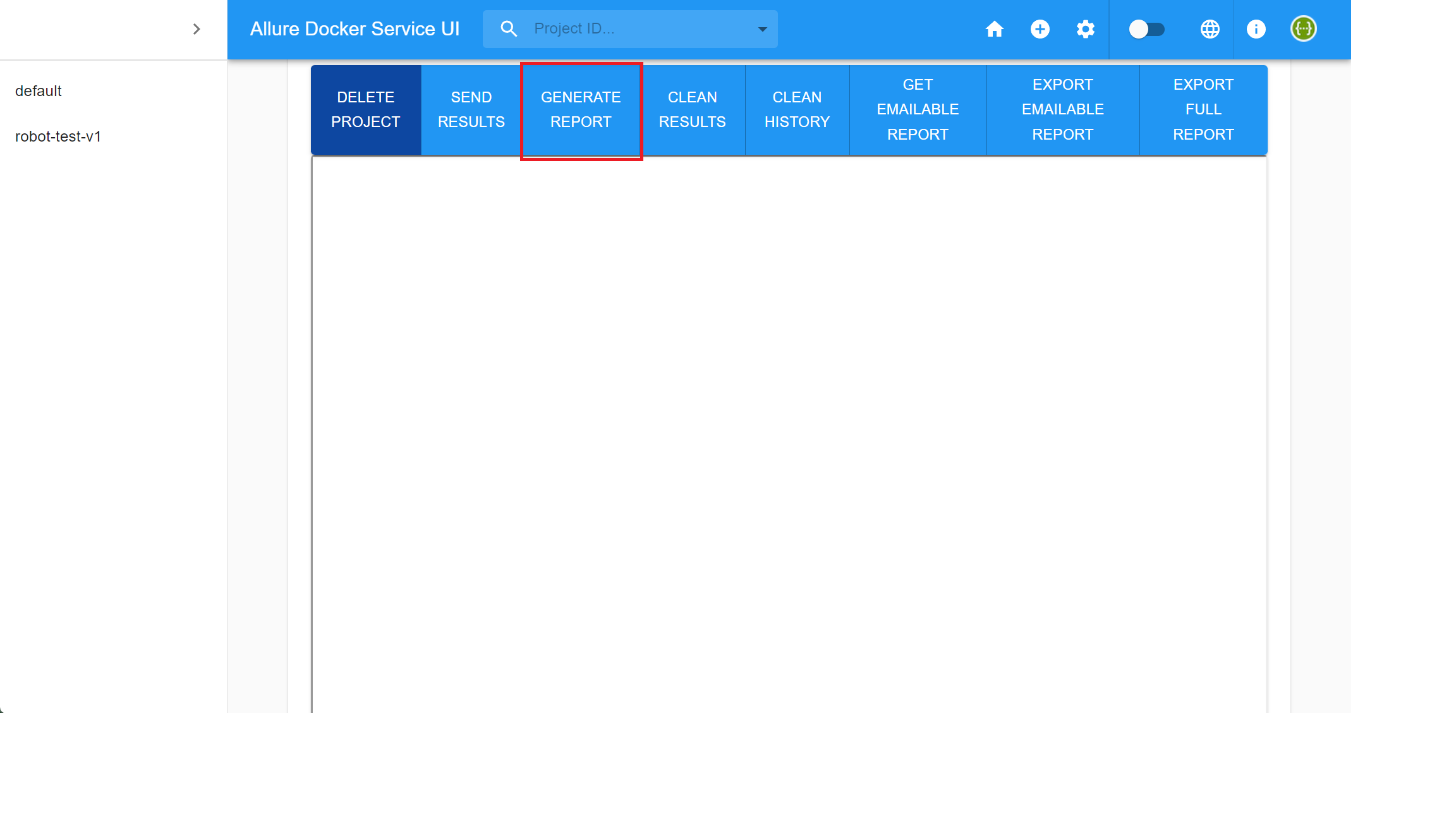Open settings gear icon
The width and height of the screenshot is (1456, 819).
pos(1085,29)
